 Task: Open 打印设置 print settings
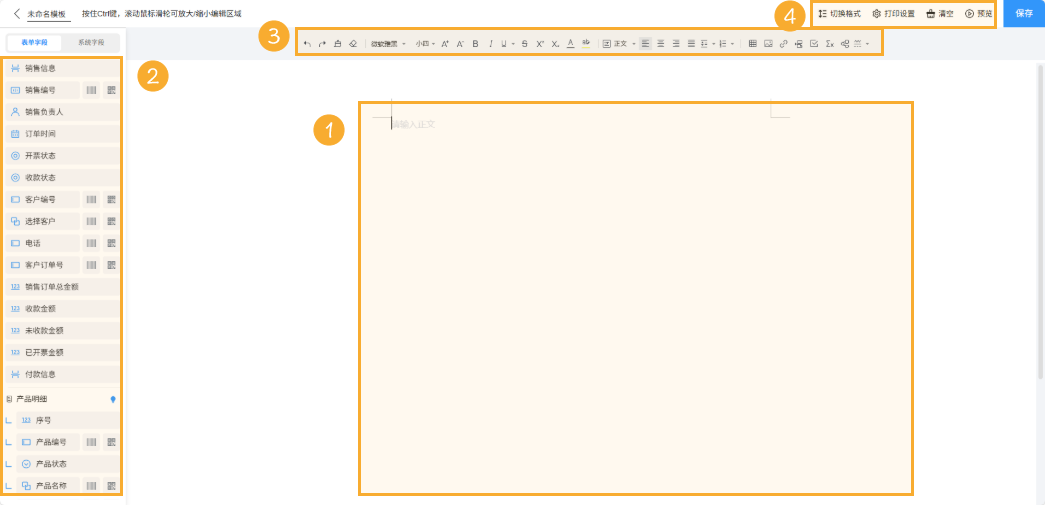(893, 14)
